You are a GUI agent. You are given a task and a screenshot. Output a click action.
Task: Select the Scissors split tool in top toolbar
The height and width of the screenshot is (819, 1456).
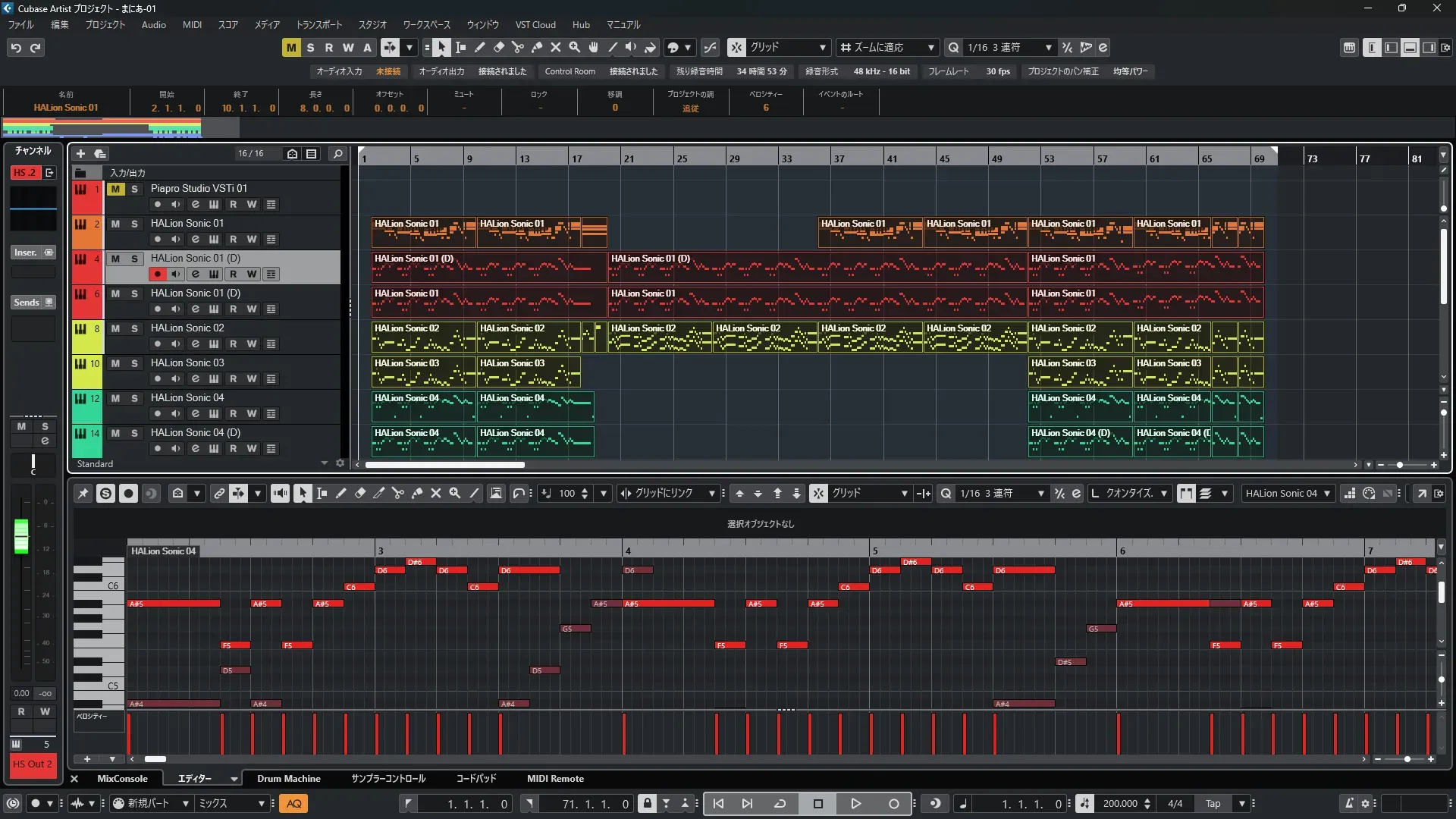point(518,47)
